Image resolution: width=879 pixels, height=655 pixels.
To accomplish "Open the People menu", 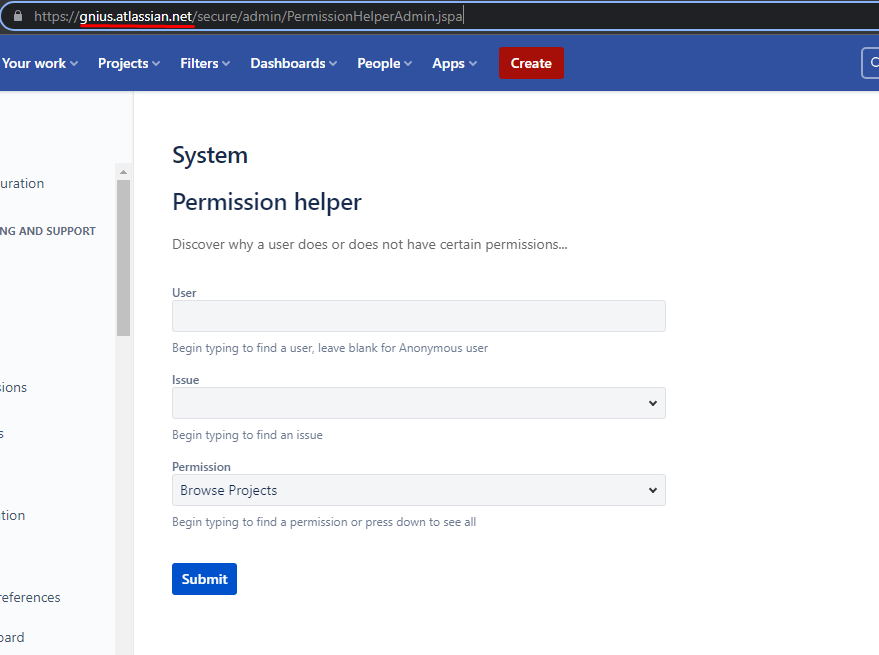I will tap(385, 63).
